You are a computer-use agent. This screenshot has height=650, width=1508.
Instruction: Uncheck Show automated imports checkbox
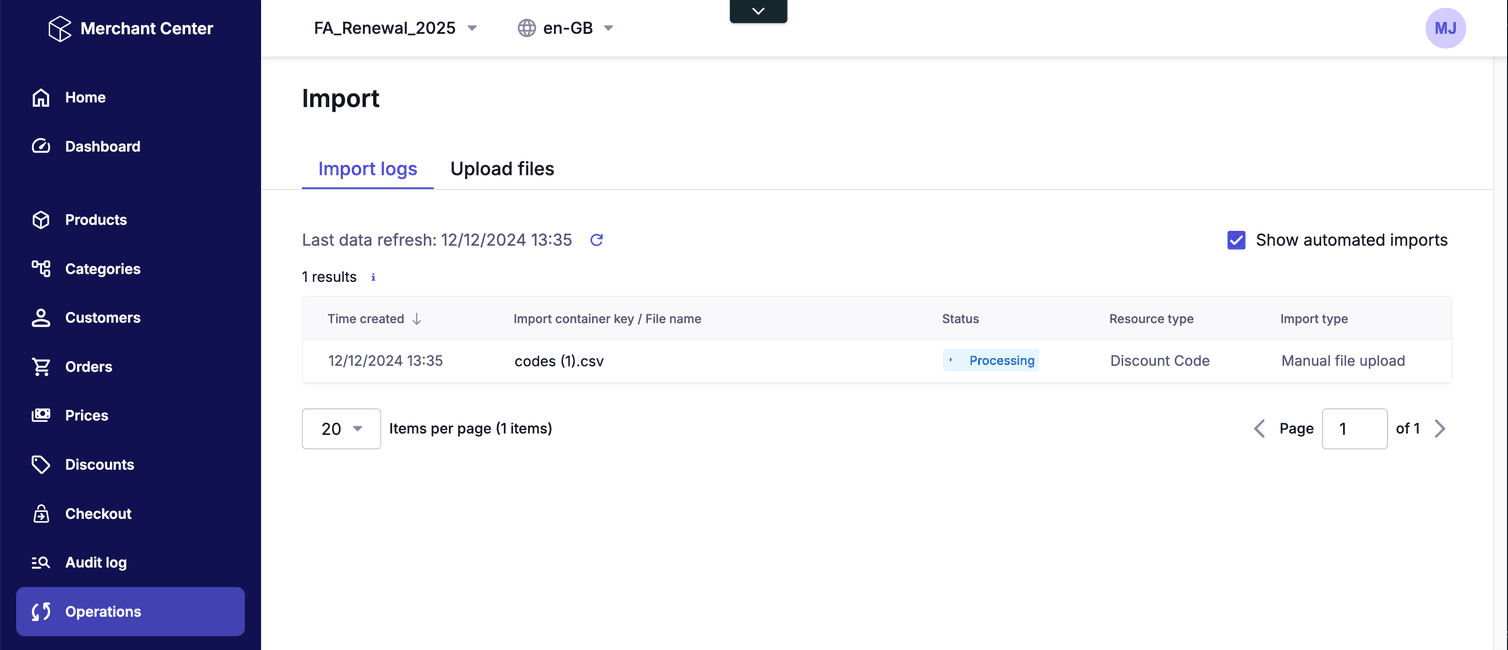tap(1236, 240)
